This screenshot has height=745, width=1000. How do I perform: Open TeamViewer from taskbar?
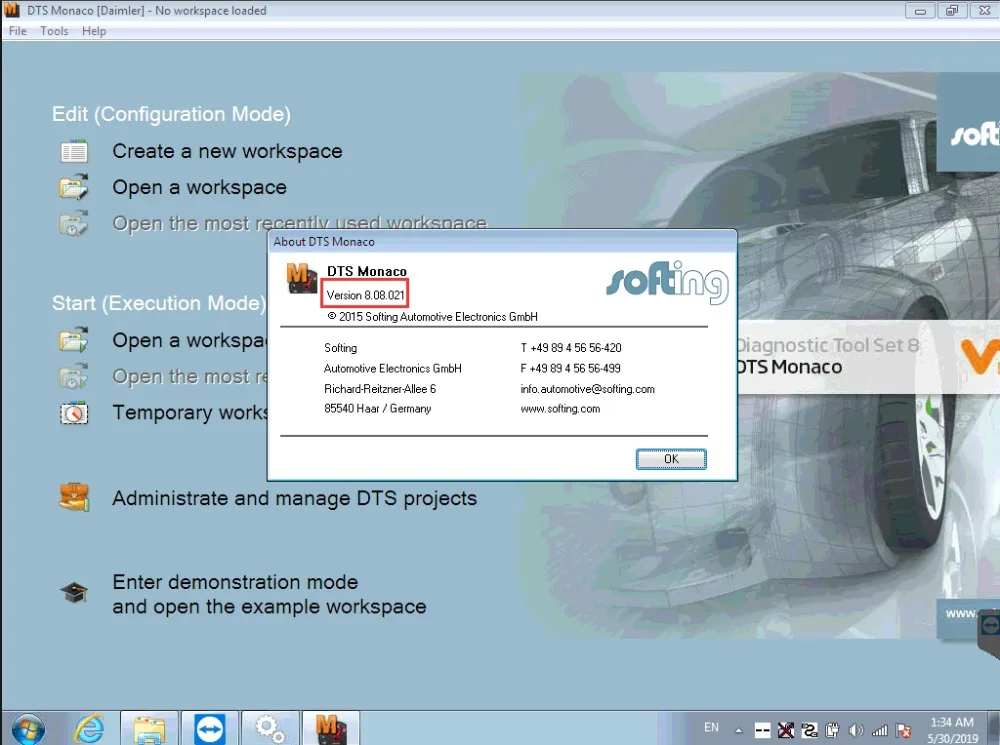point(209,728)
